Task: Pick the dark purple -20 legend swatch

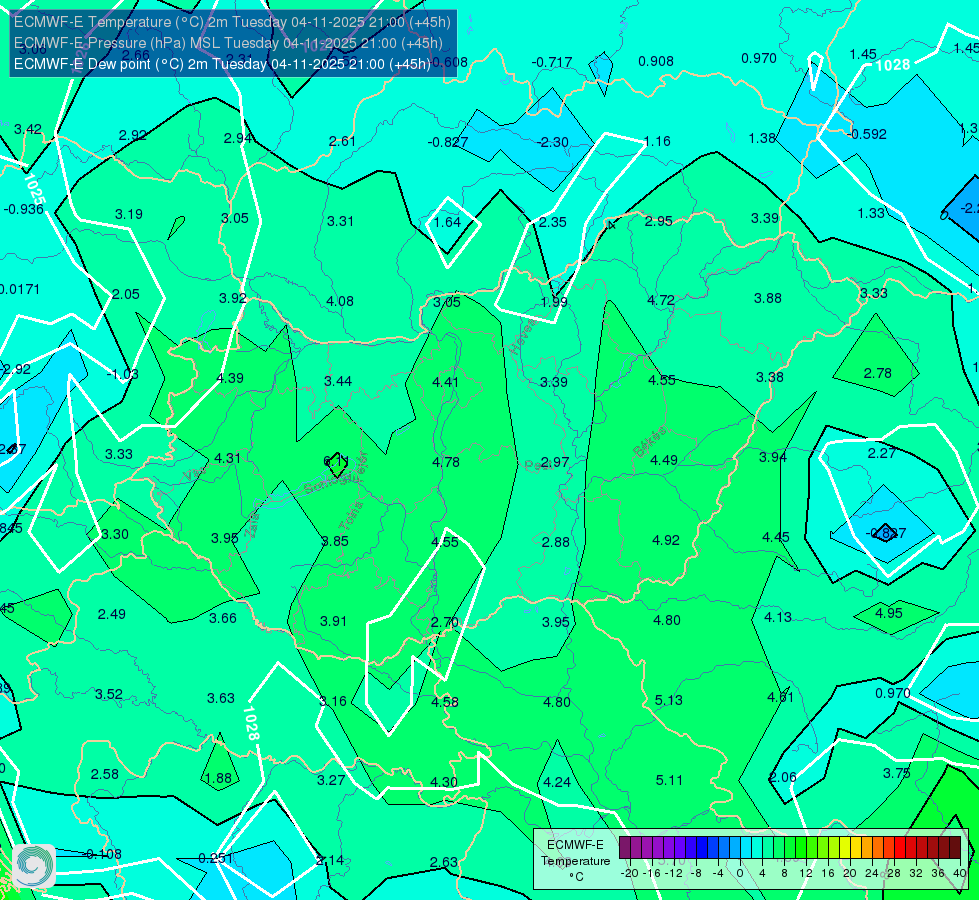Action: (x=625, y=848)
